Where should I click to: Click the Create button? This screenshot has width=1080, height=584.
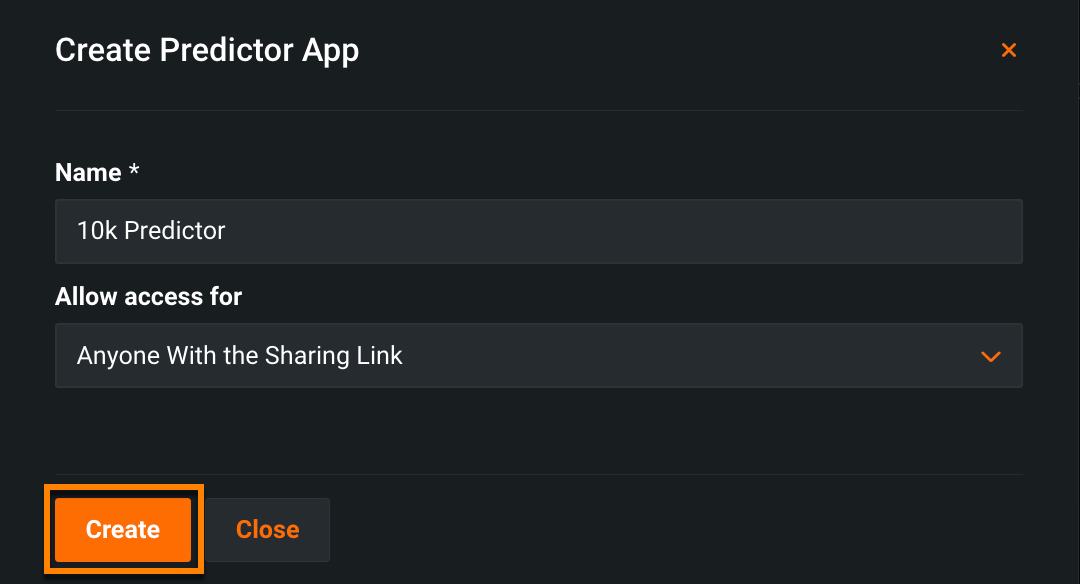(123, 529)
